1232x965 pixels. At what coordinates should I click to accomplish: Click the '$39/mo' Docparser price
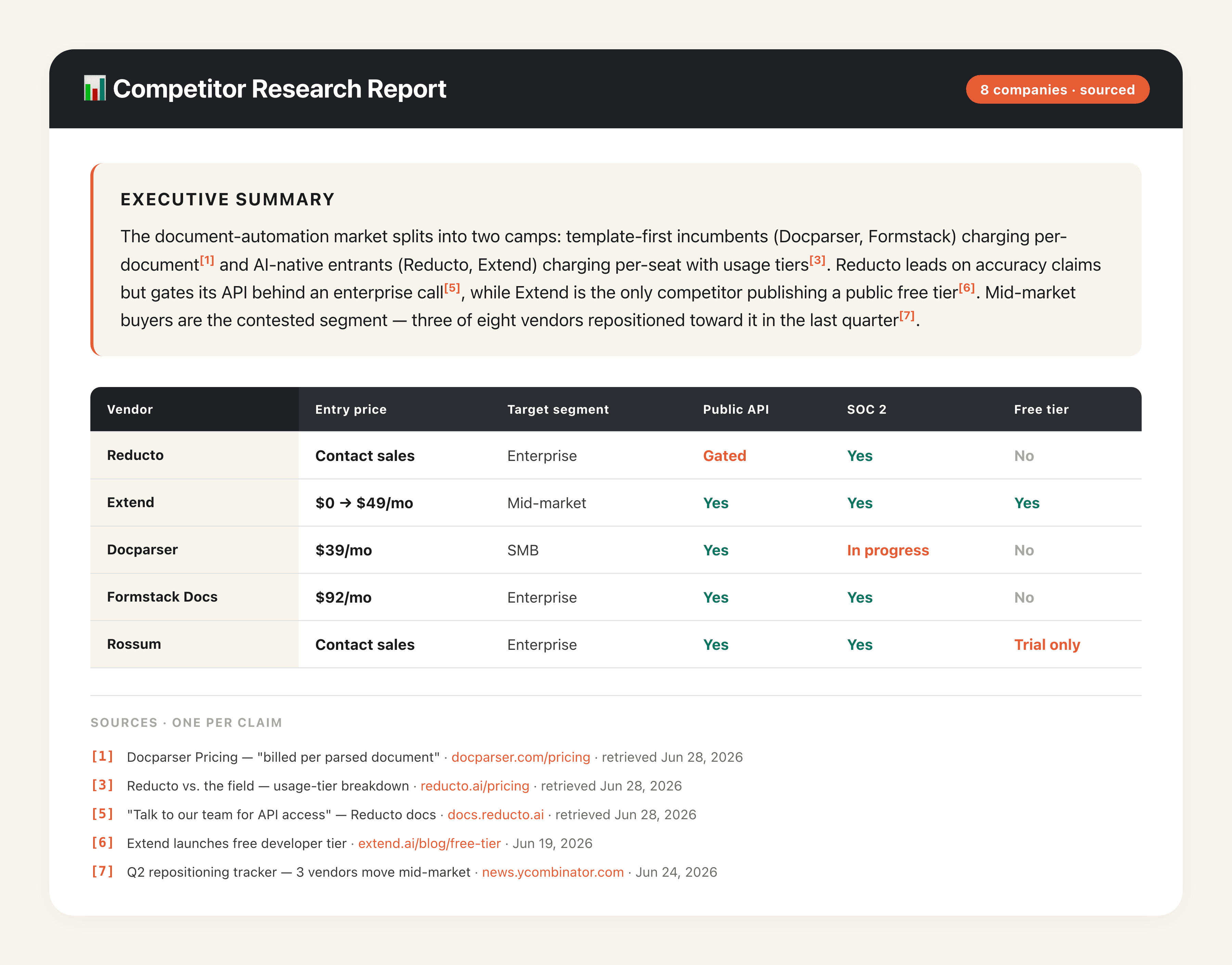point(344,550)
